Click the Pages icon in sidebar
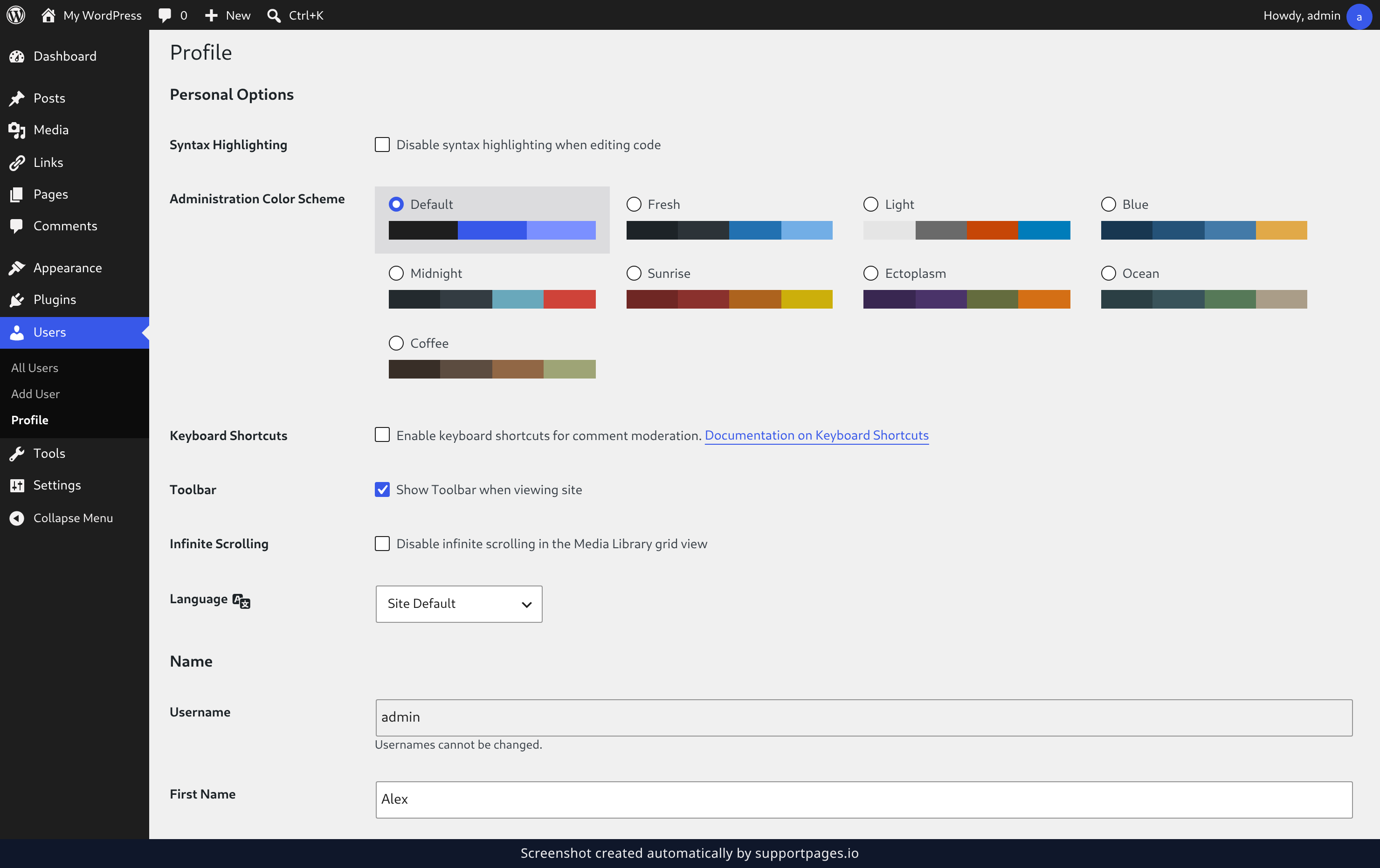This screenshot has height=868, width=1380. (17, 194)
